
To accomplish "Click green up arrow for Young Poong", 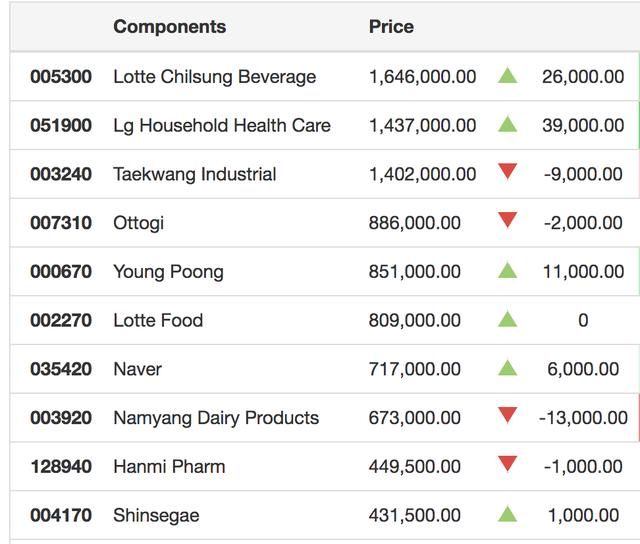I will [508, 271].
